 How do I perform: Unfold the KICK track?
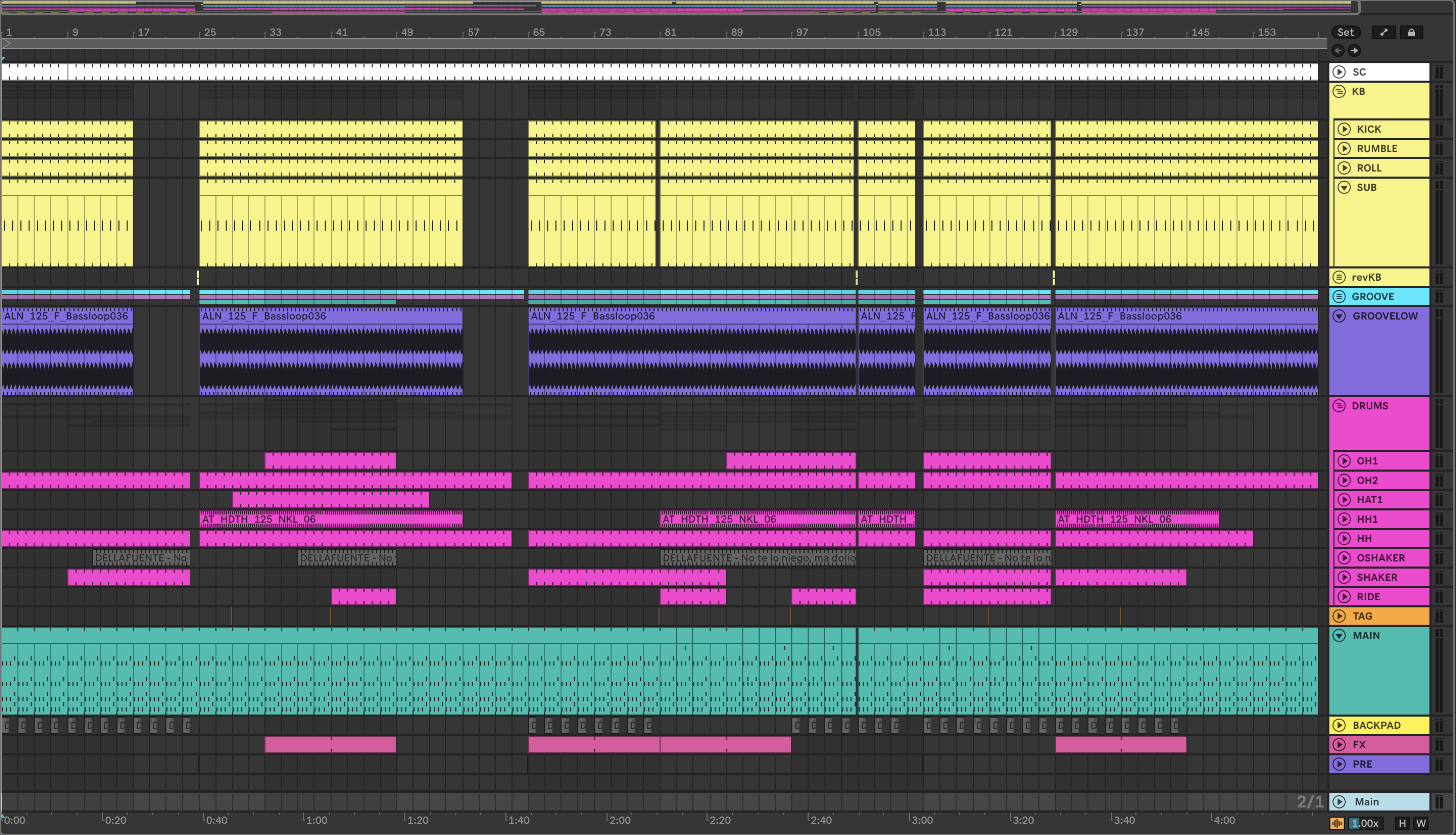point(1344,129)
